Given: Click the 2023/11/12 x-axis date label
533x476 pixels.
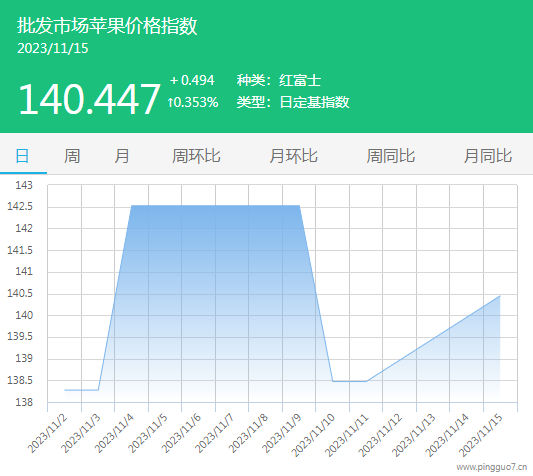Looking at the screenshot, I should coord(380,435).
